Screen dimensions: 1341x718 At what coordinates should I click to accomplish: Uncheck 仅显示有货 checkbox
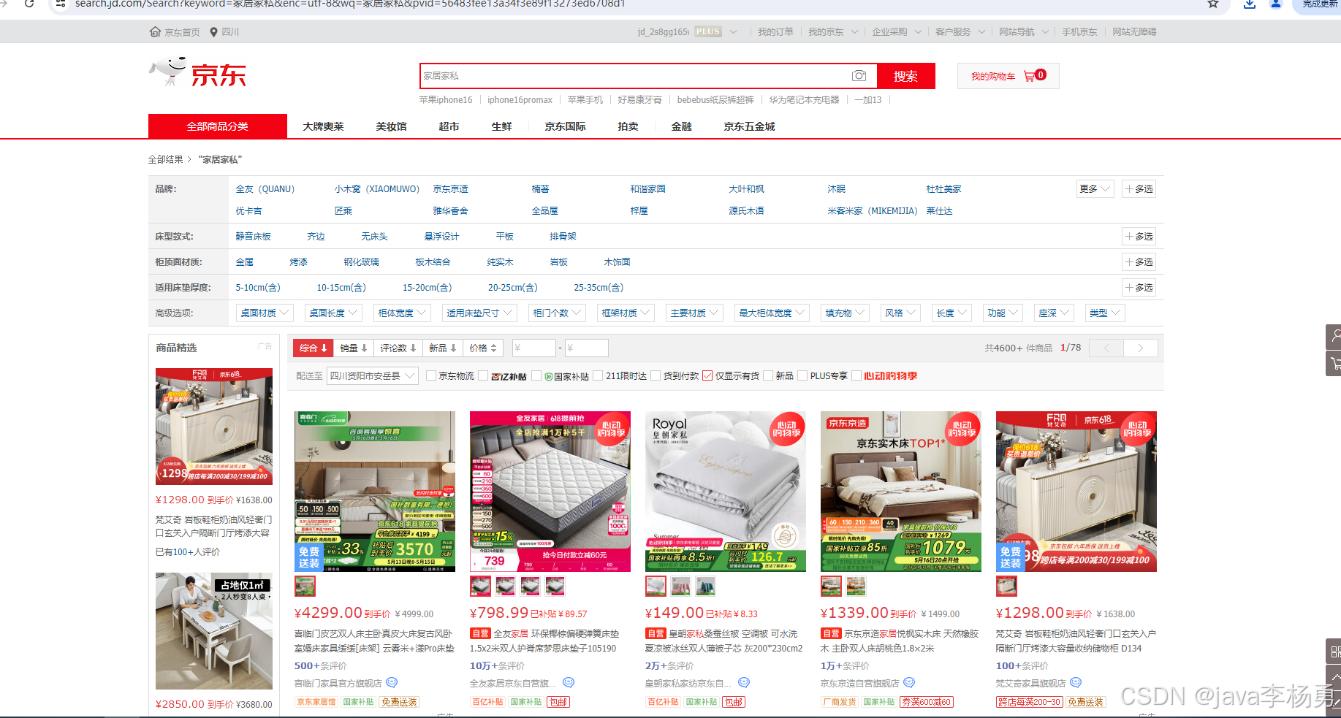(x=708, y=376)
